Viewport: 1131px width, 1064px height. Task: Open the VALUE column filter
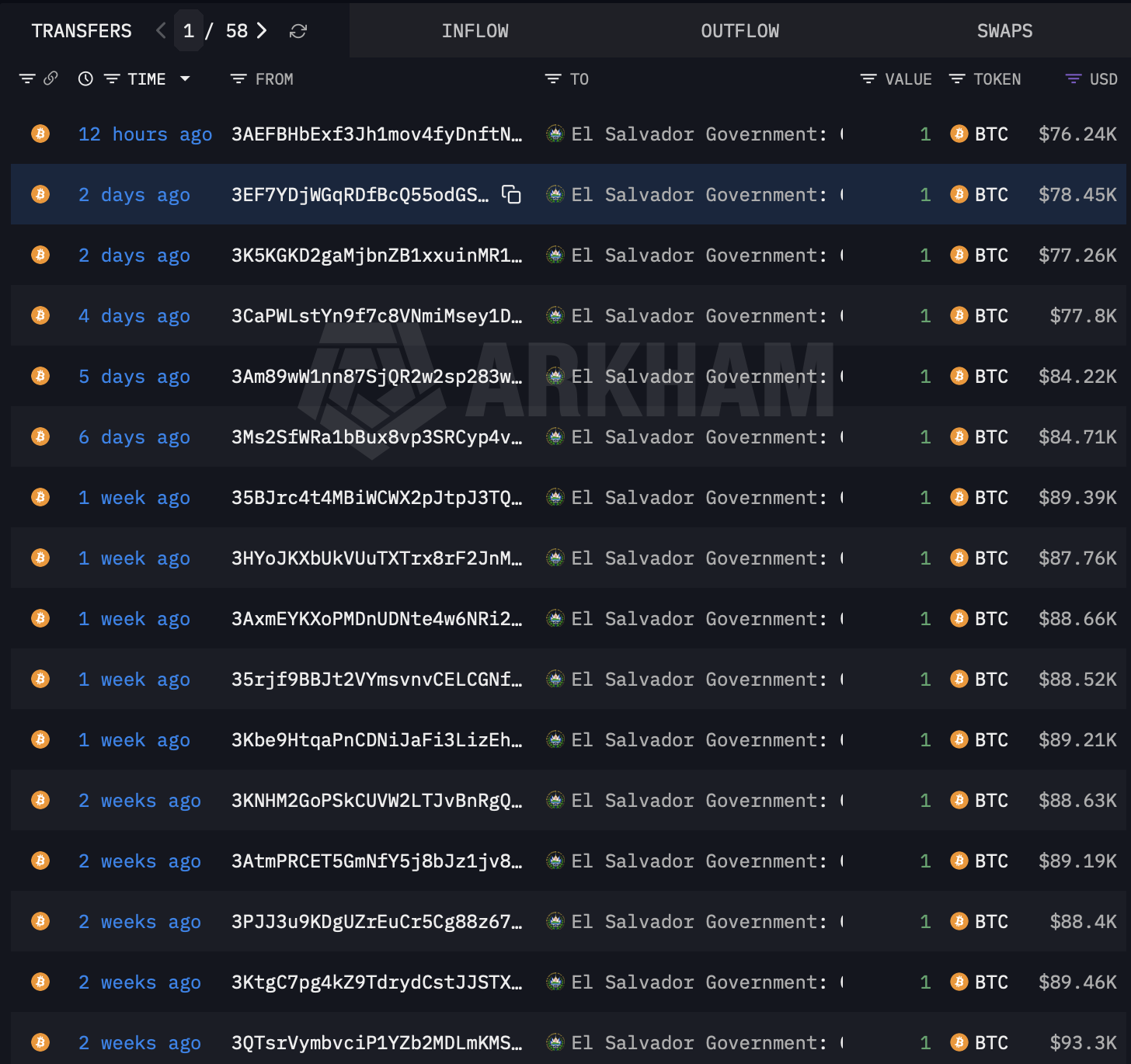point(868,79)
